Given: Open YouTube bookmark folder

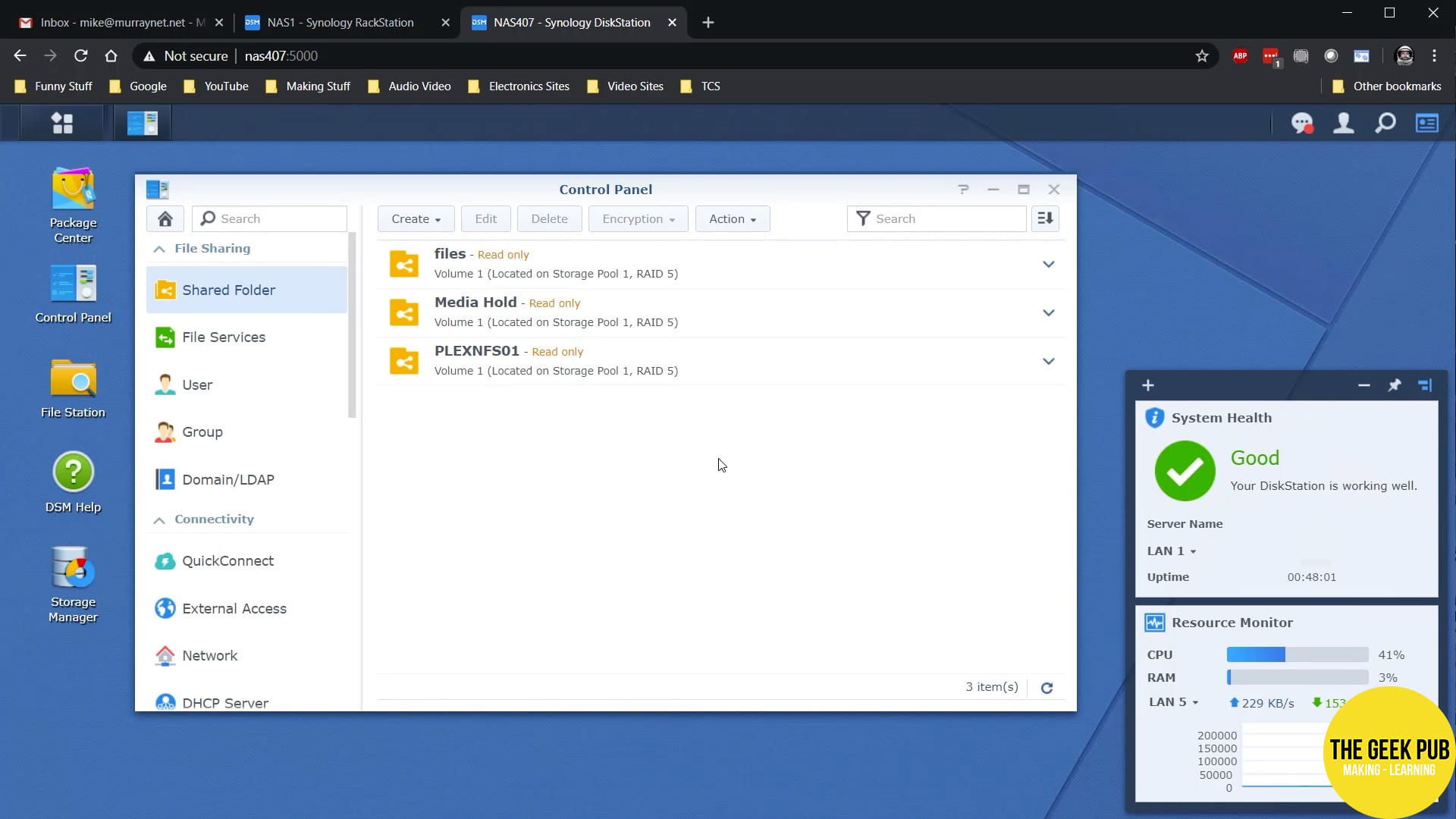Looking at the screenshot, I should click(216, 86).
